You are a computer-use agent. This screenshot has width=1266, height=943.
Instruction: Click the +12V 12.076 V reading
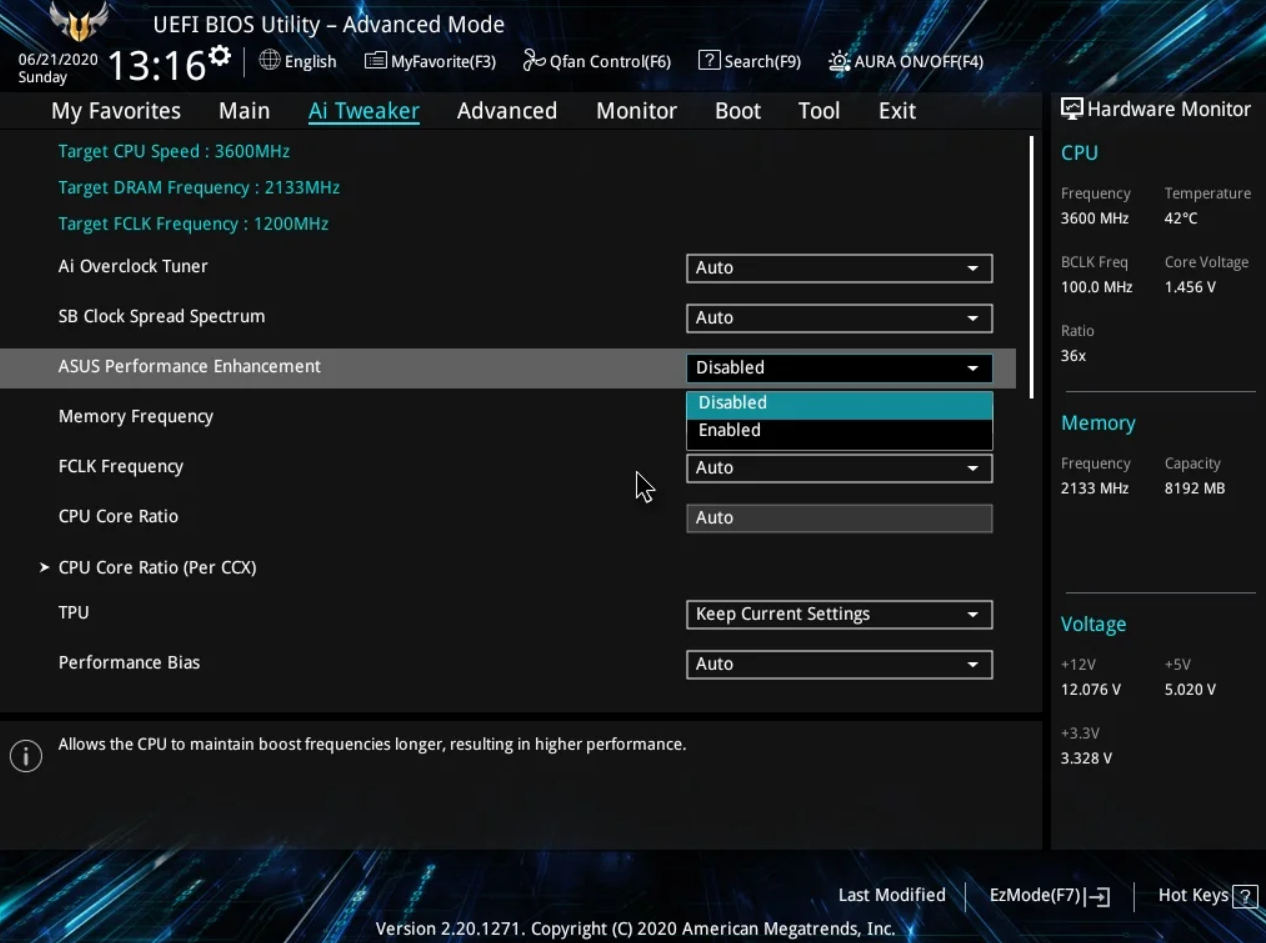1091,690
